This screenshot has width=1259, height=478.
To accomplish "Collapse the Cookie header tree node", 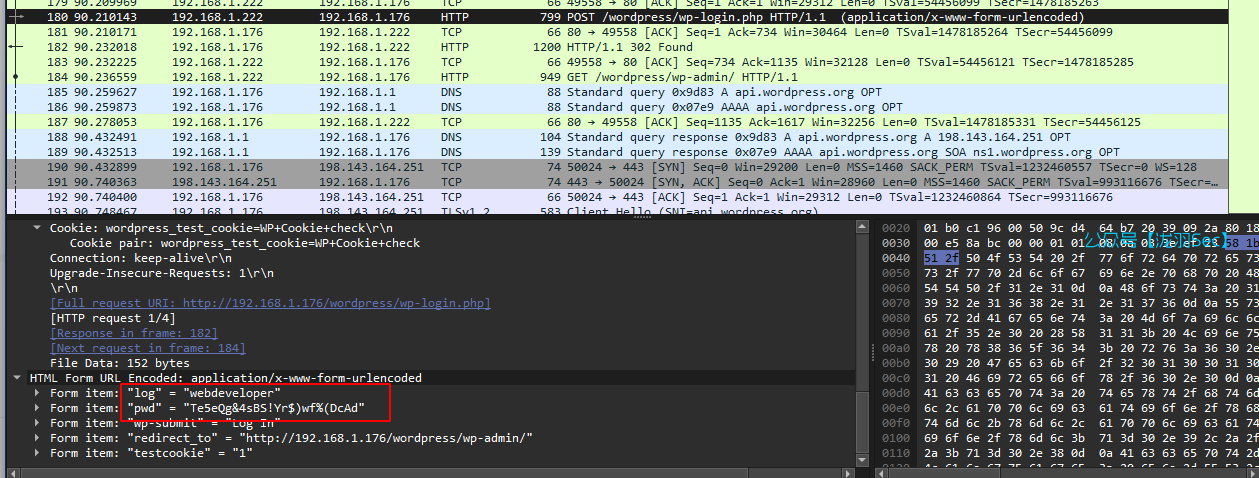I will click(x=38, y=228).
